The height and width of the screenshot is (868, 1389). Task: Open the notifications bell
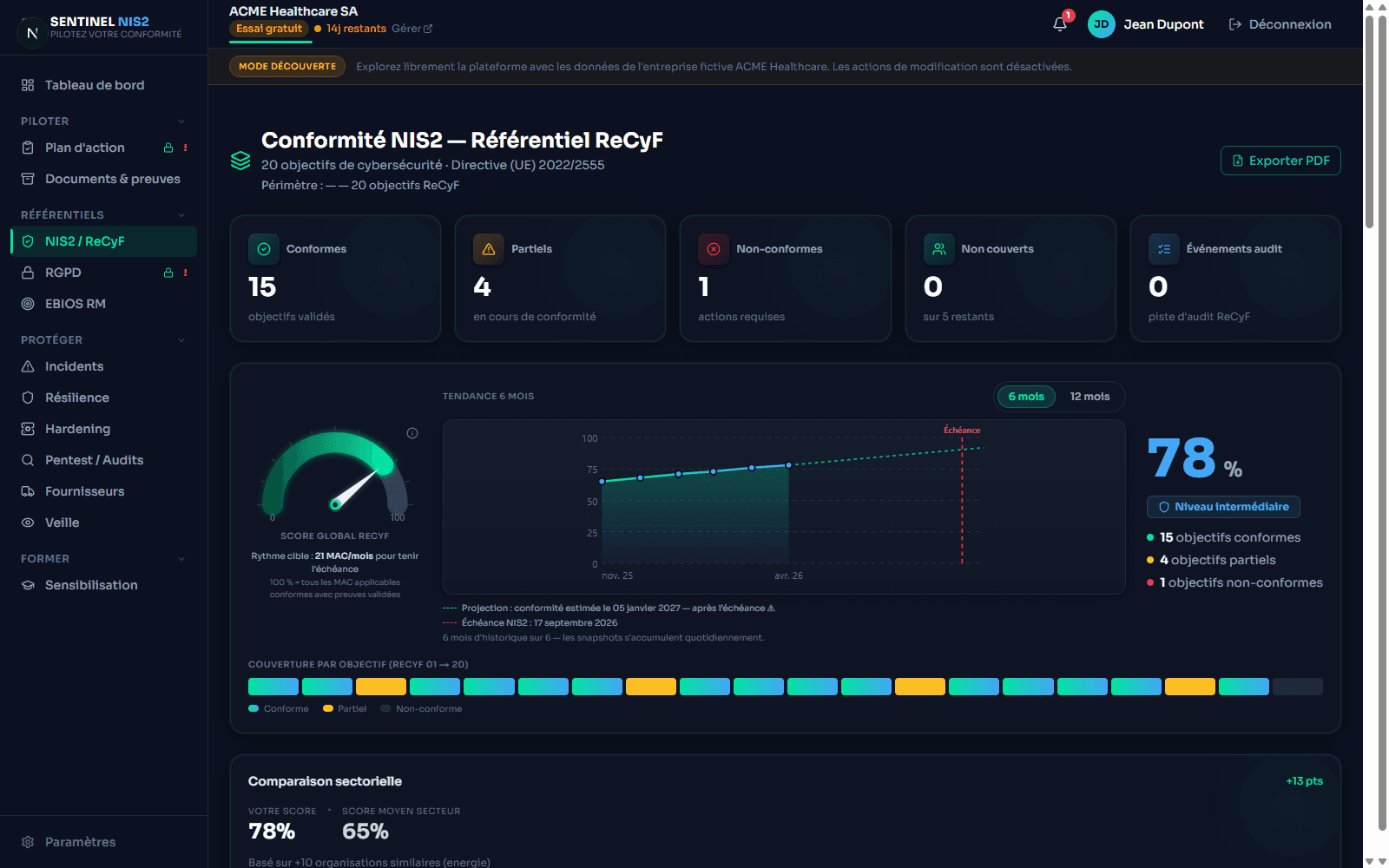pos(1060,24)
